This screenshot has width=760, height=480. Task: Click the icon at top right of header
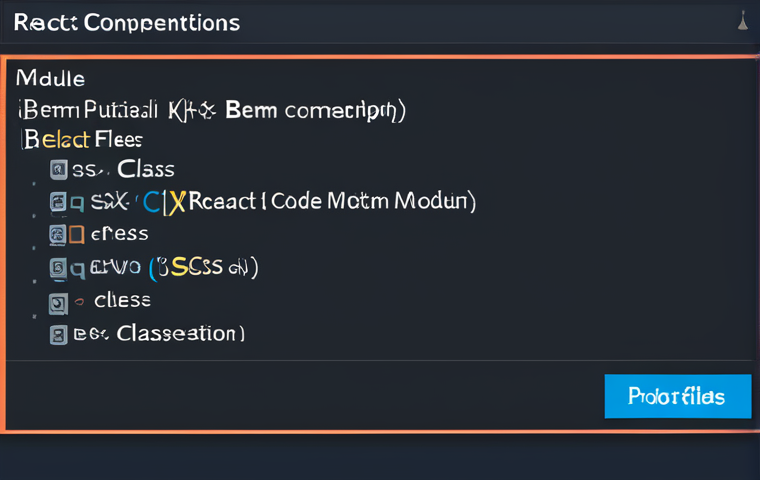pos(743,22)
